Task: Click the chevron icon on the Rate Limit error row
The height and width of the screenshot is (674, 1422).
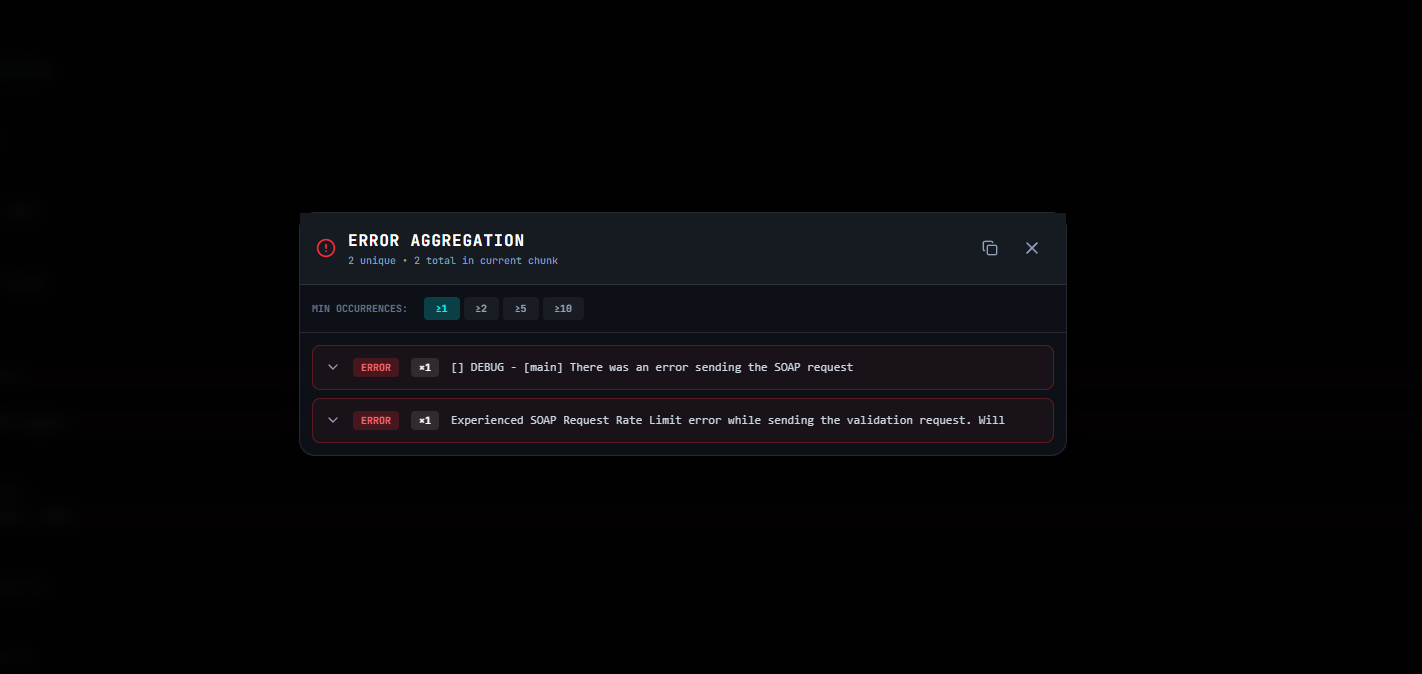Action: pyautogui.click(x=333, y=420)
